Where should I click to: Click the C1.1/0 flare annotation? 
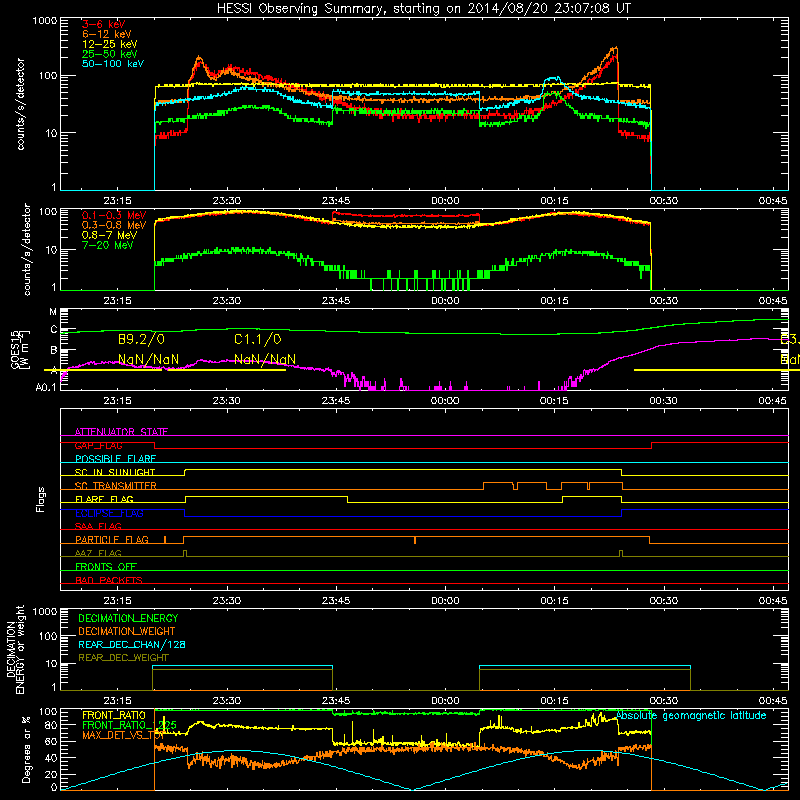(258, 339)
